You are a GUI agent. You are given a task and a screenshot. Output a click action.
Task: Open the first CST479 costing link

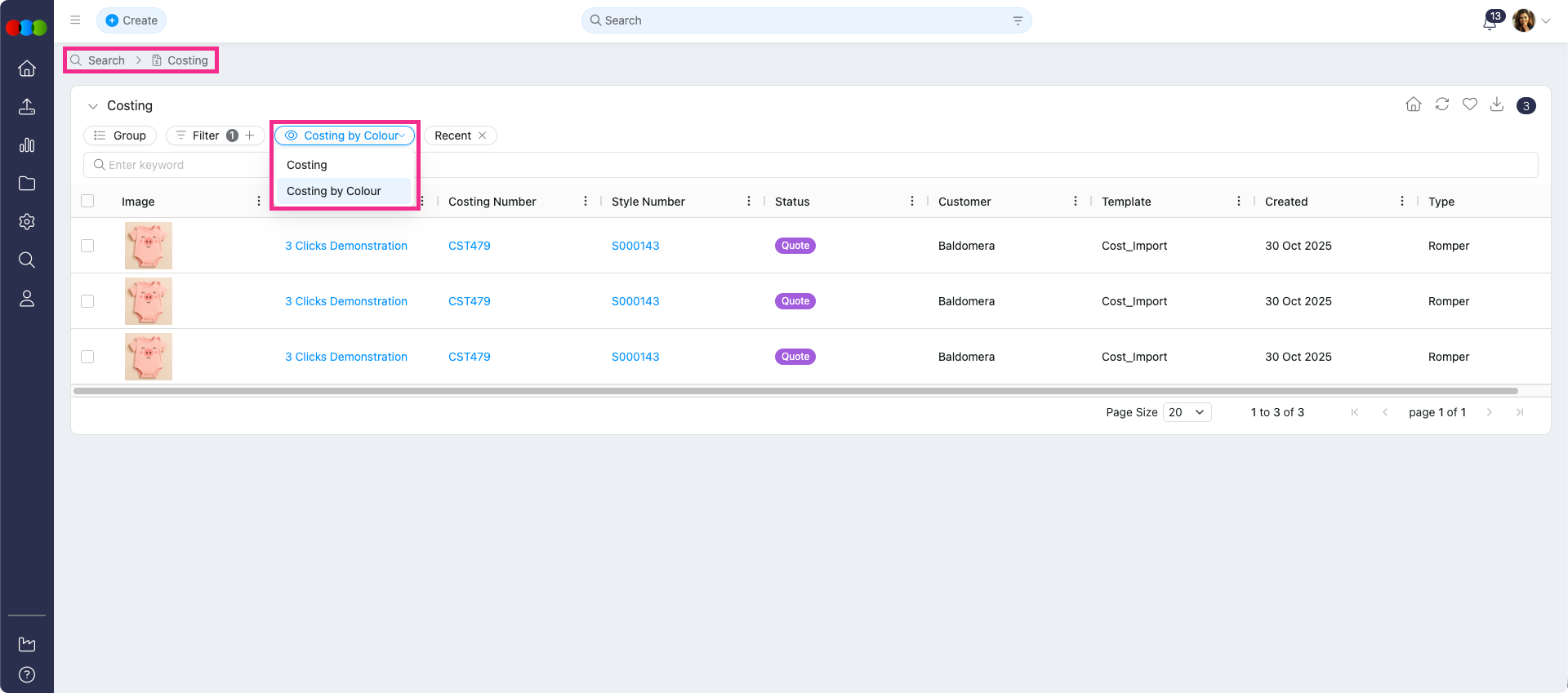[470, 246]
